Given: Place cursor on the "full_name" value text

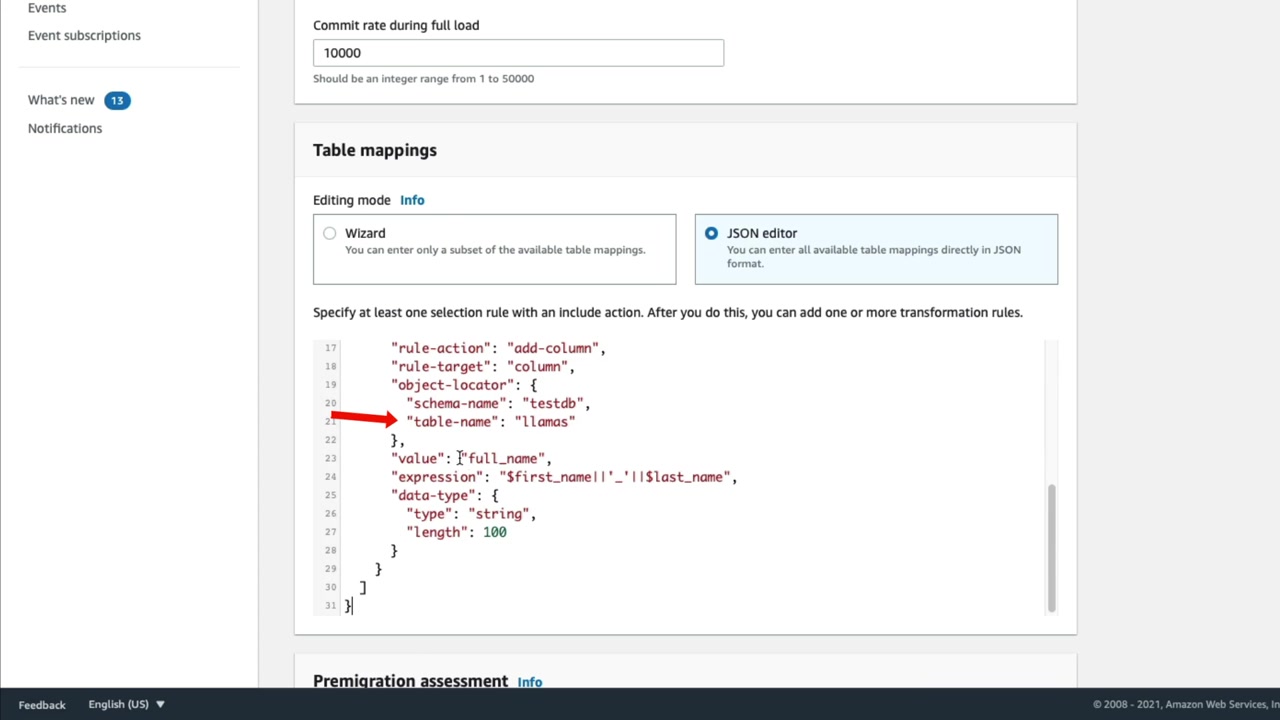Looking at the screenshot, I should click(x=504, y=458).
